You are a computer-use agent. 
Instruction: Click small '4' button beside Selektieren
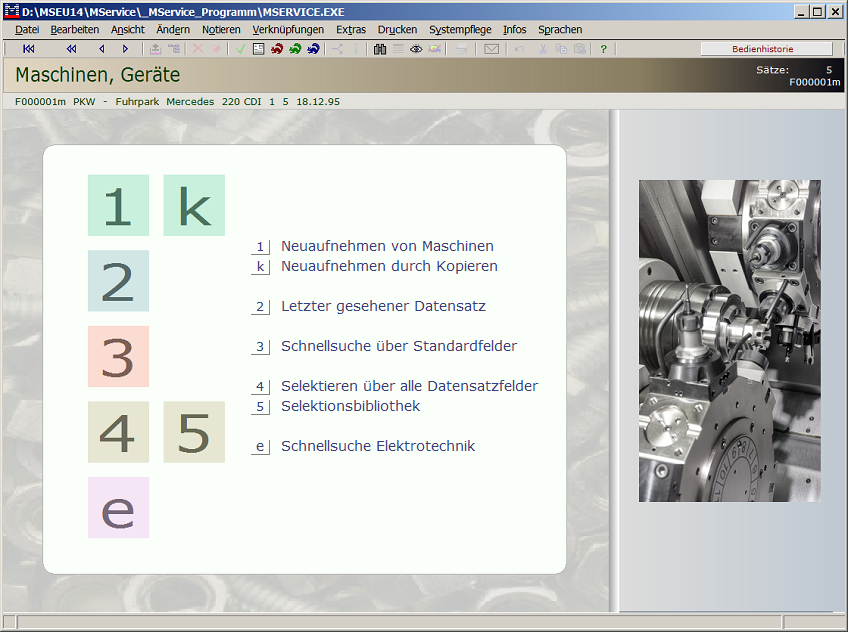[260, 386]
